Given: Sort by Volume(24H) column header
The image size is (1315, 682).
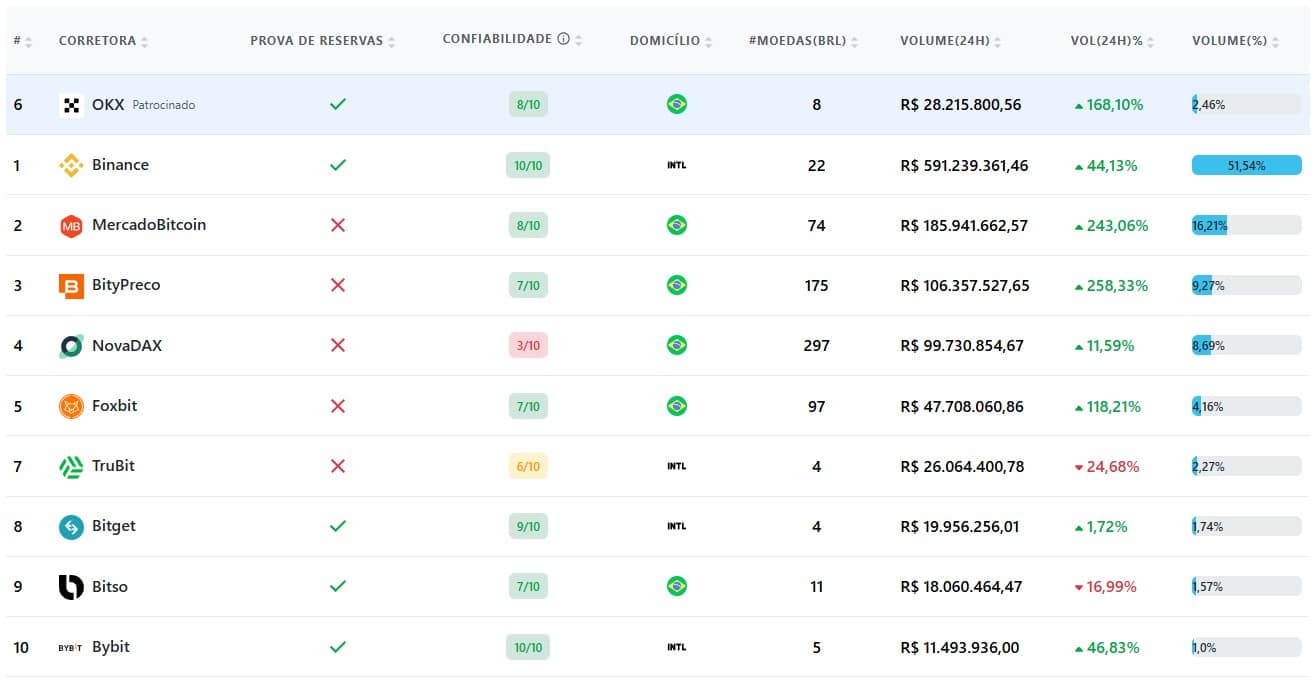Looking at the screenshot, I should click(x=951, y=41).
